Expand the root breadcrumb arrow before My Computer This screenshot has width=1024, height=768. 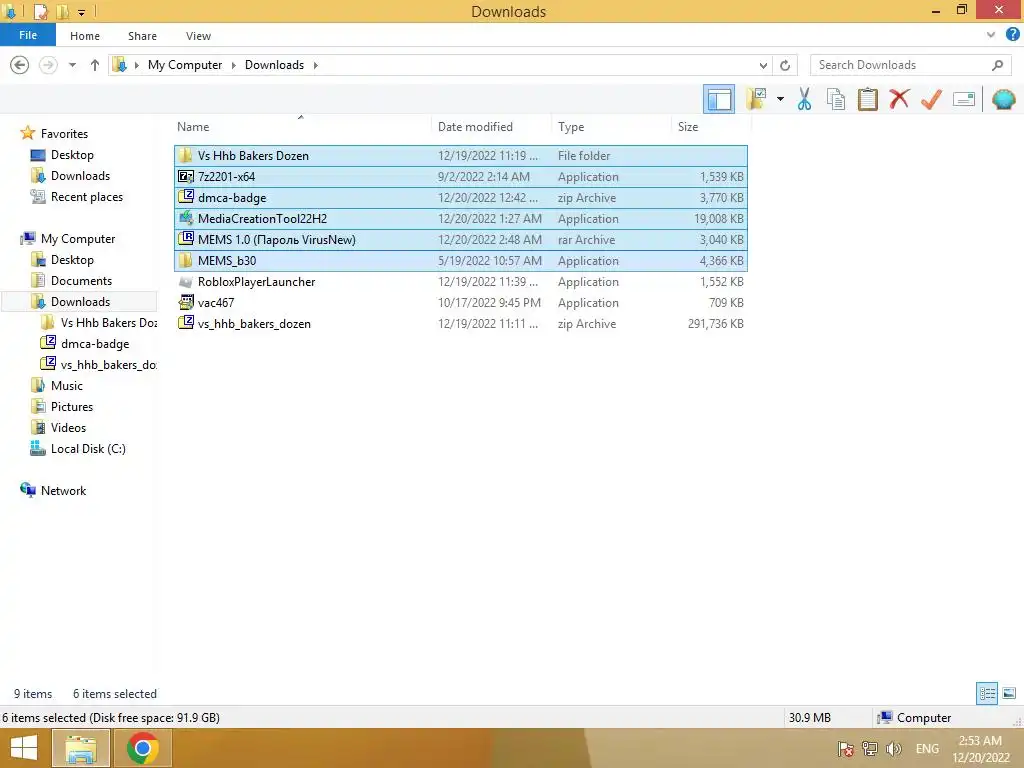pyautogui.click(x=136, y=65)
